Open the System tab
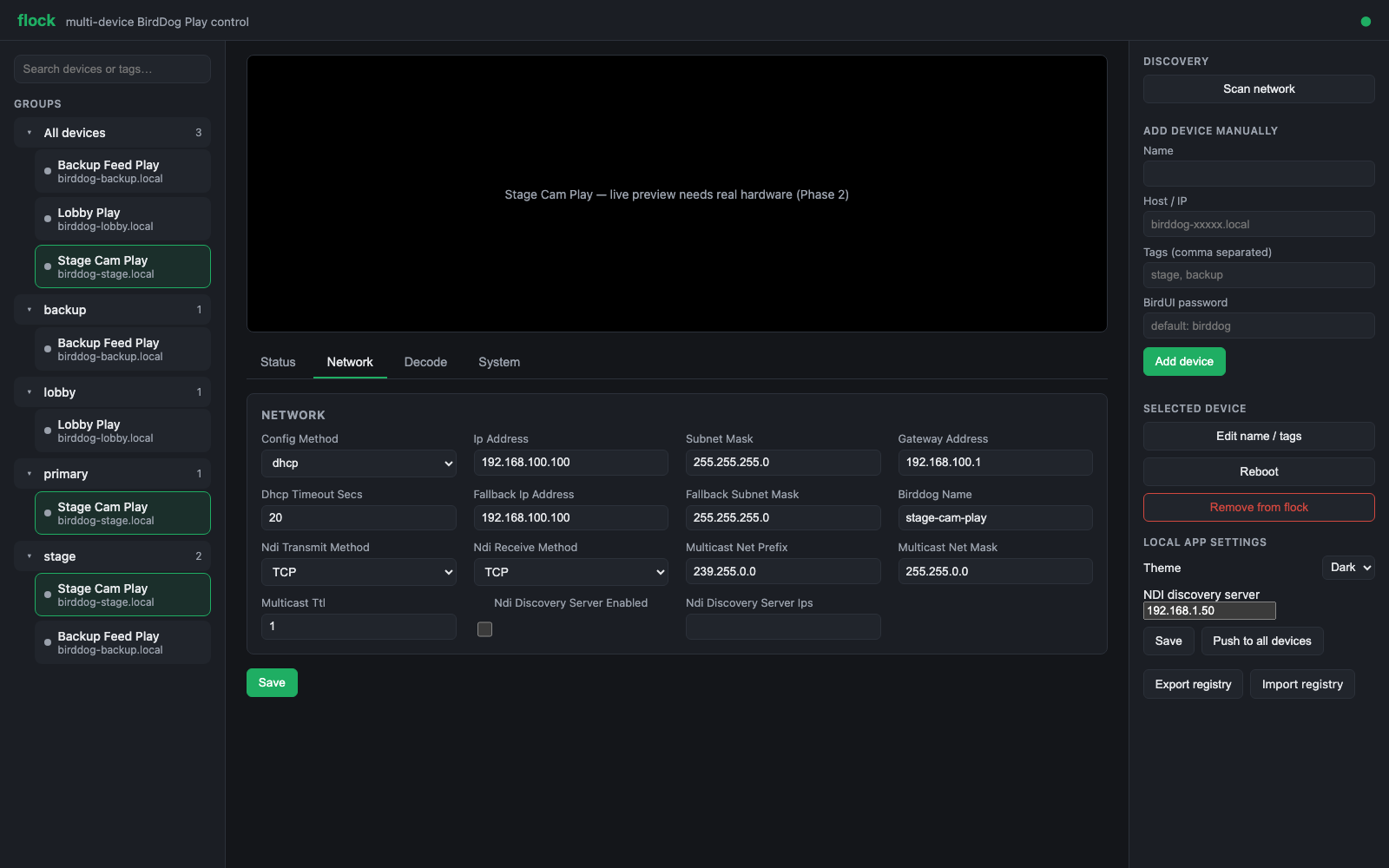The image size is (1389, 868). (x=499, y=362)
